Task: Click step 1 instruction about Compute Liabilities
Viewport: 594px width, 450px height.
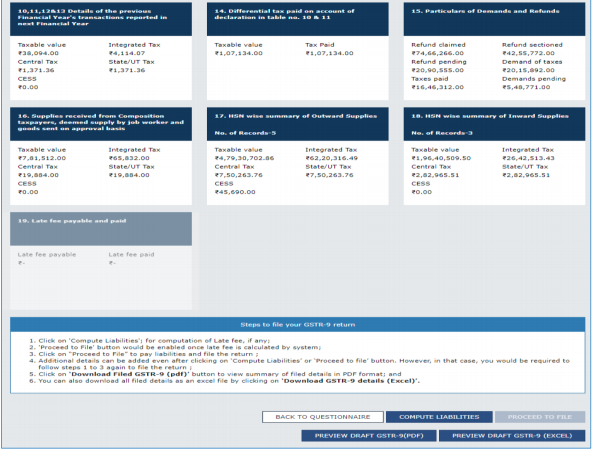Action: pyautogui.click(x=154, y=341)
